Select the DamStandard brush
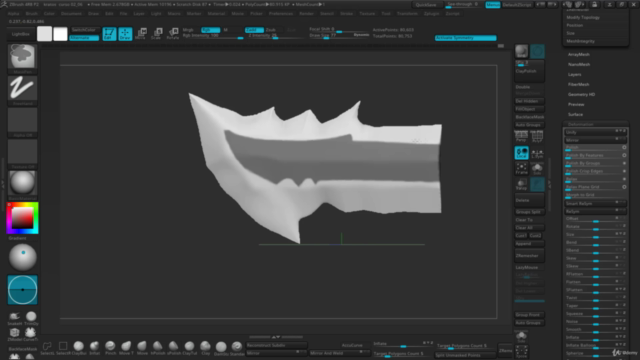640x360 pixels. coord(221,348)
